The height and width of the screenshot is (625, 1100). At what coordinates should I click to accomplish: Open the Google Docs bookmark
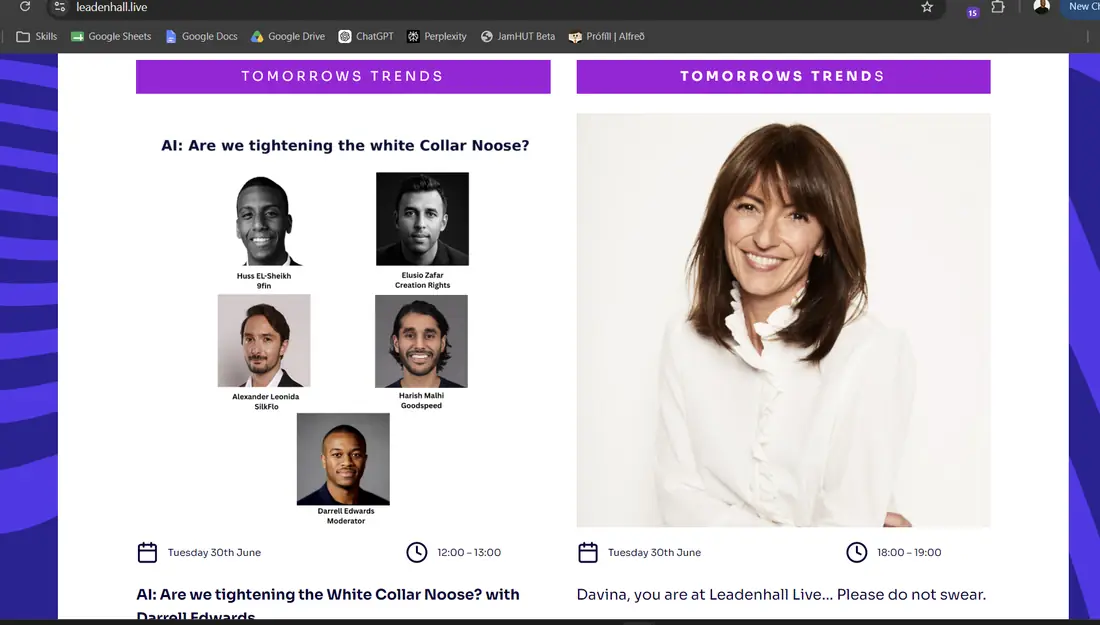tap(201, 36)
